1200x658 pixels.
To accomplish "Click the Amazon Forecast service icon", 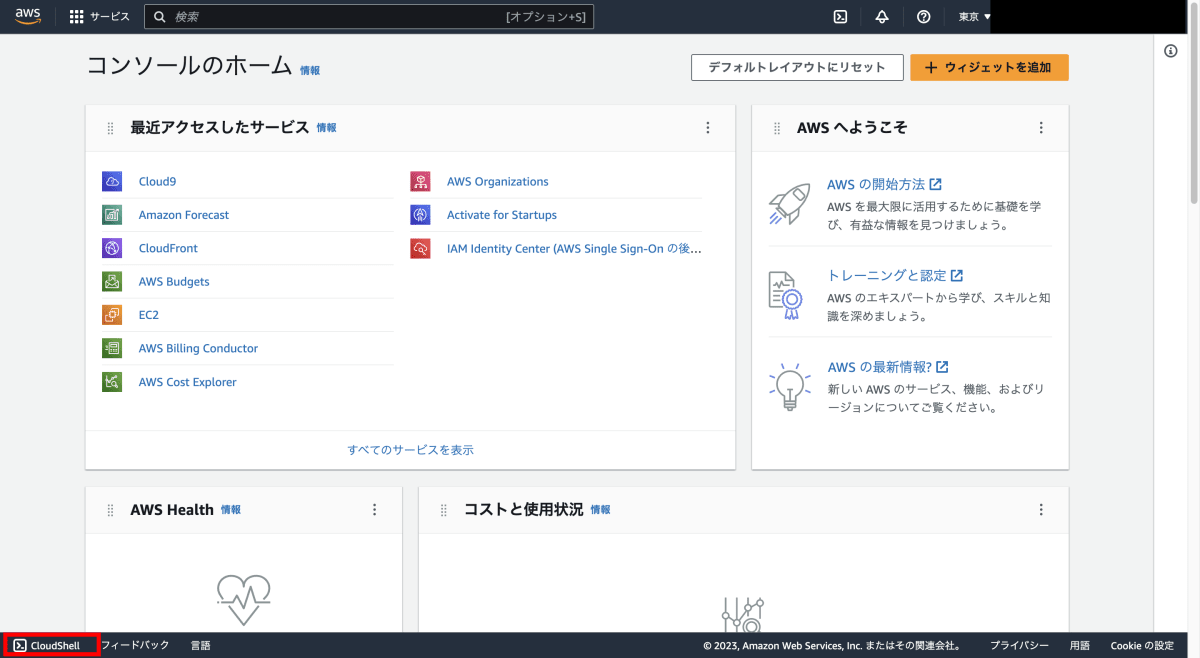I will 112,215.
